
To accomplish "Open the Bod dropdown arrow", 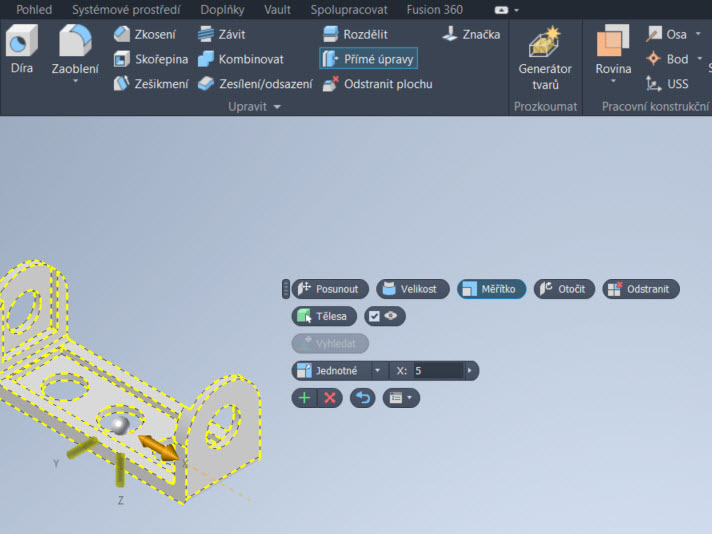I will pyautogui.click(x=700, y=59).
